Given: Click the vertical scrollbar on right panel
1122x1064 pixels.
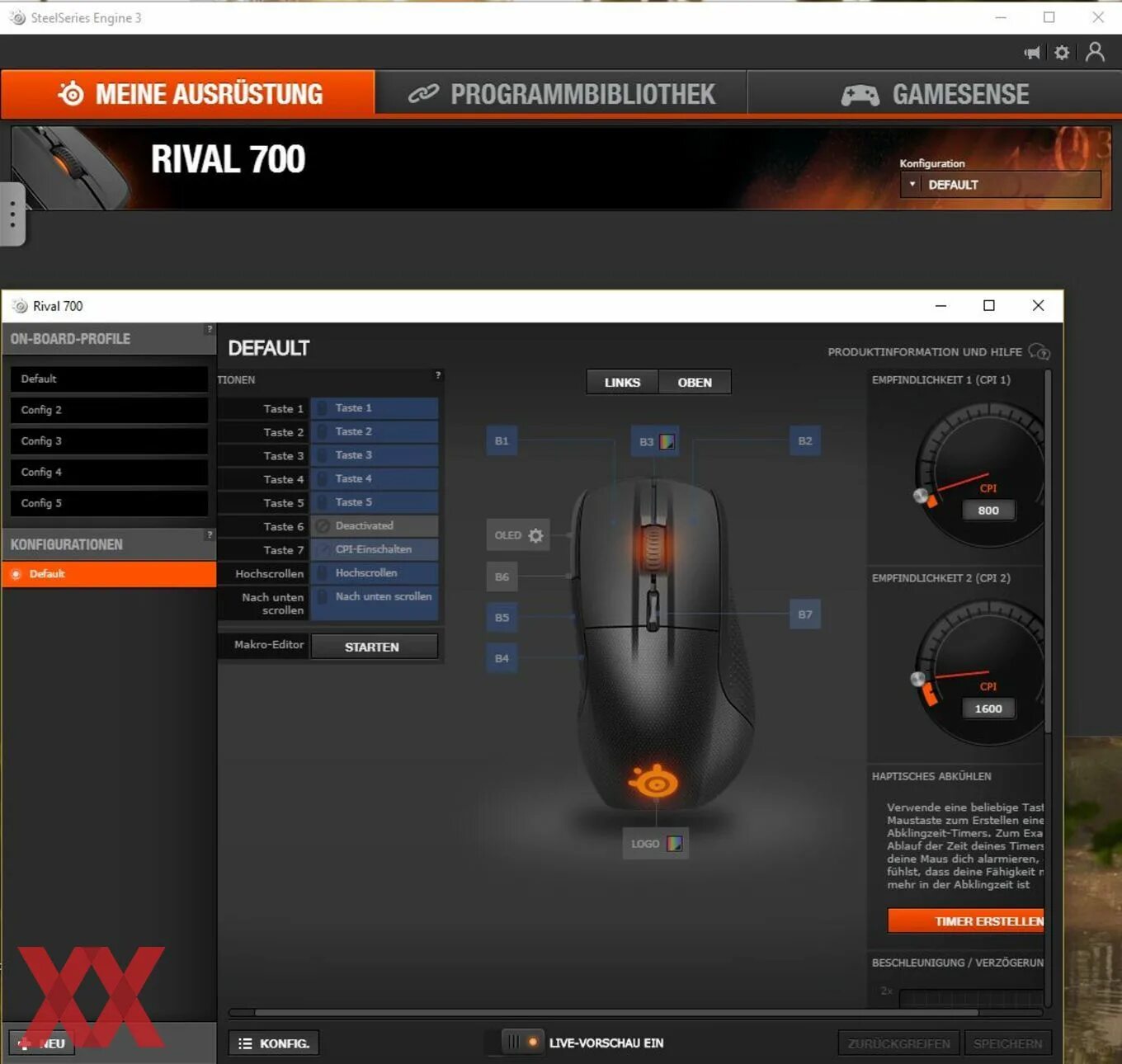Looking at the screenshot, I should point(1048,553).
